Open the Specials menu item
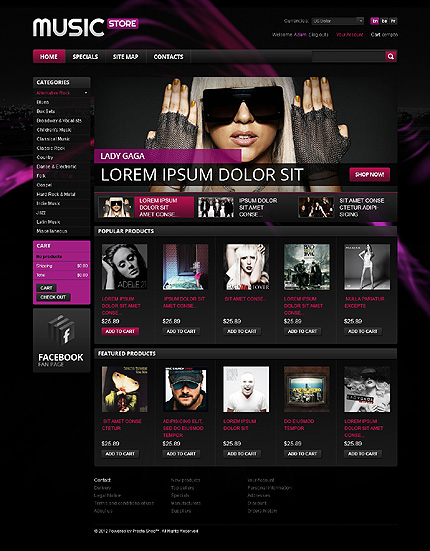This screenshot has height=551, width=430. coord(85,57)
